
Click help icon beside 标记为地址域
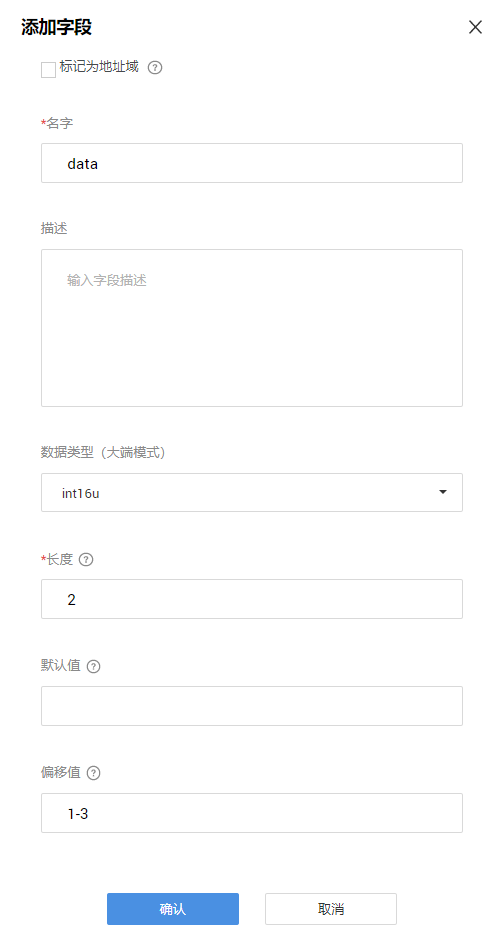[x=155, y=67]
